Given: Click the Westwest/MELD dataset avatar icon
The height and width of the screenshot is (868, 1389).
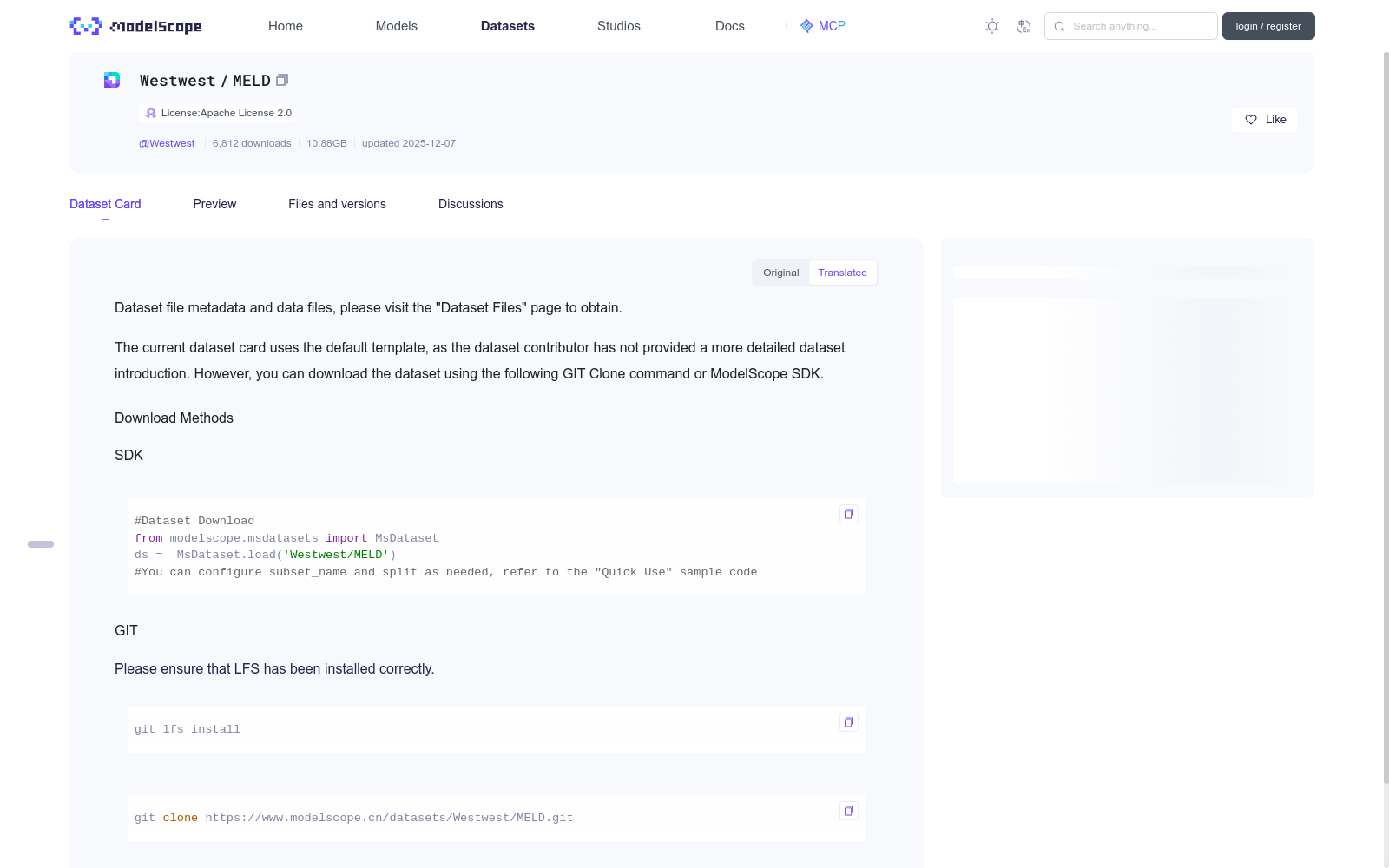Looking at the screenshot, I should coord(112,80).
